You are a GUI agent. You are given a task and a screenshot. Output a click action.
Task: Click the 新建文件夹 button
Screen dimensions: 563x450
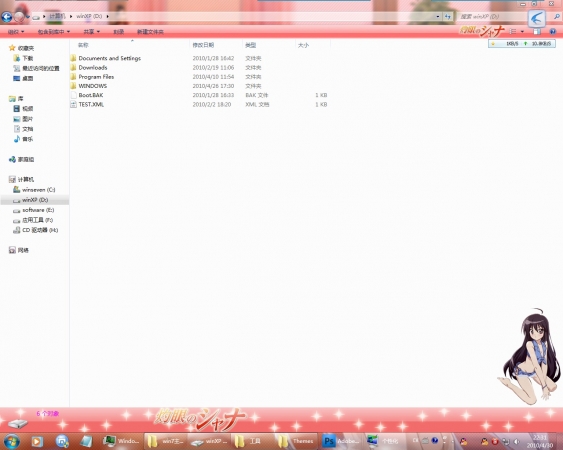tap(150, 32)
